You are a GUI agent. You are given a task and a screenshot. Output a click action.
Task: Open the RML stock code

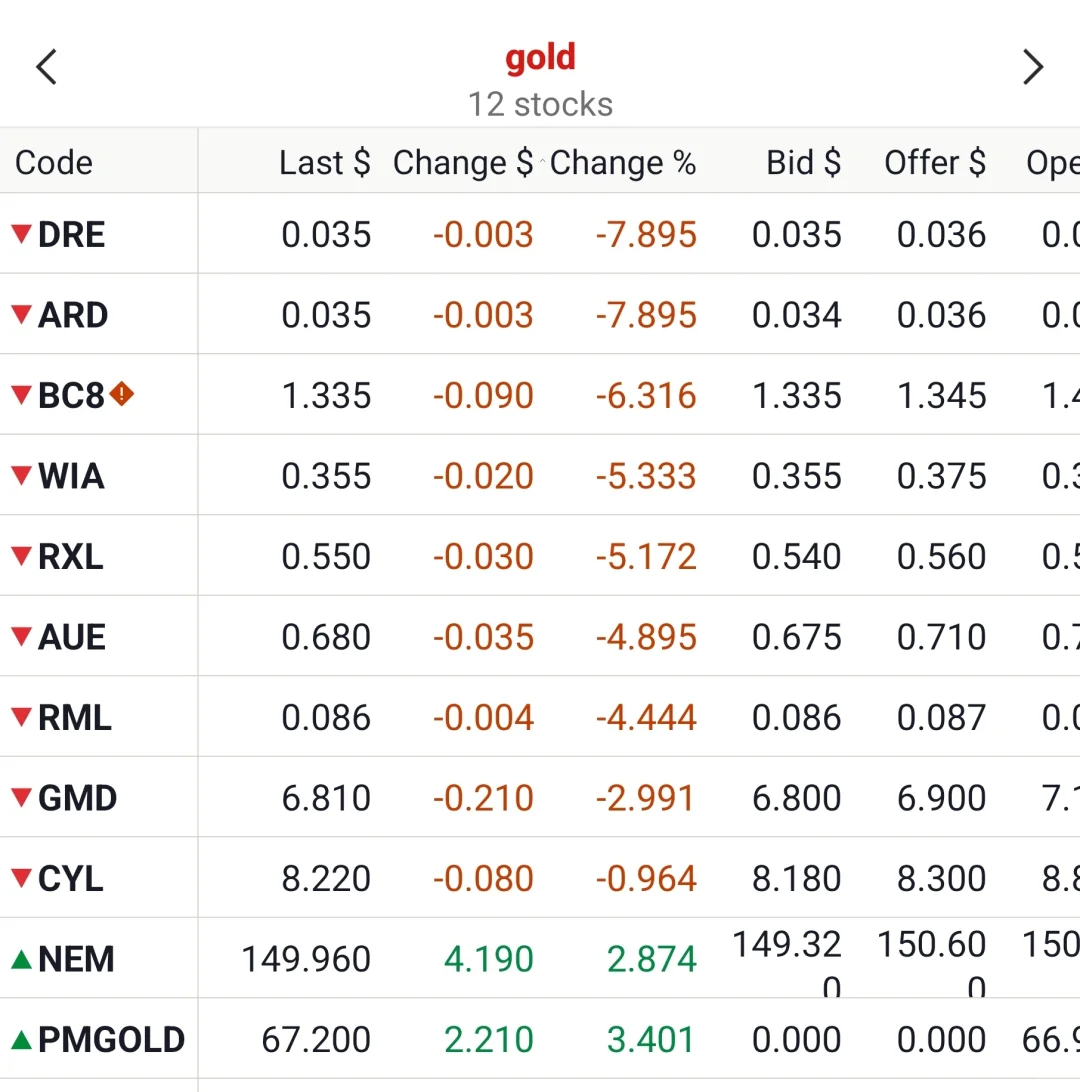tap(75, 717)
